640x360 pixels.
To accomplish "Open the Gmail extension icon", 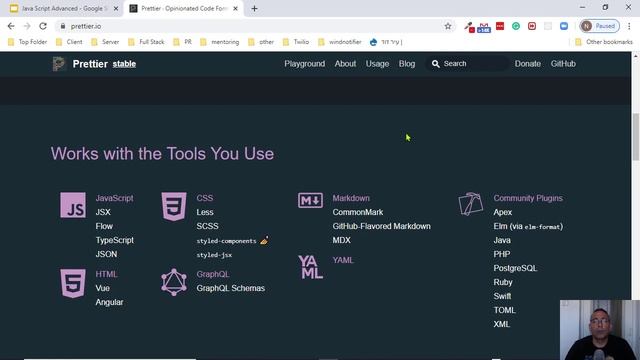I will pos(484,27).
